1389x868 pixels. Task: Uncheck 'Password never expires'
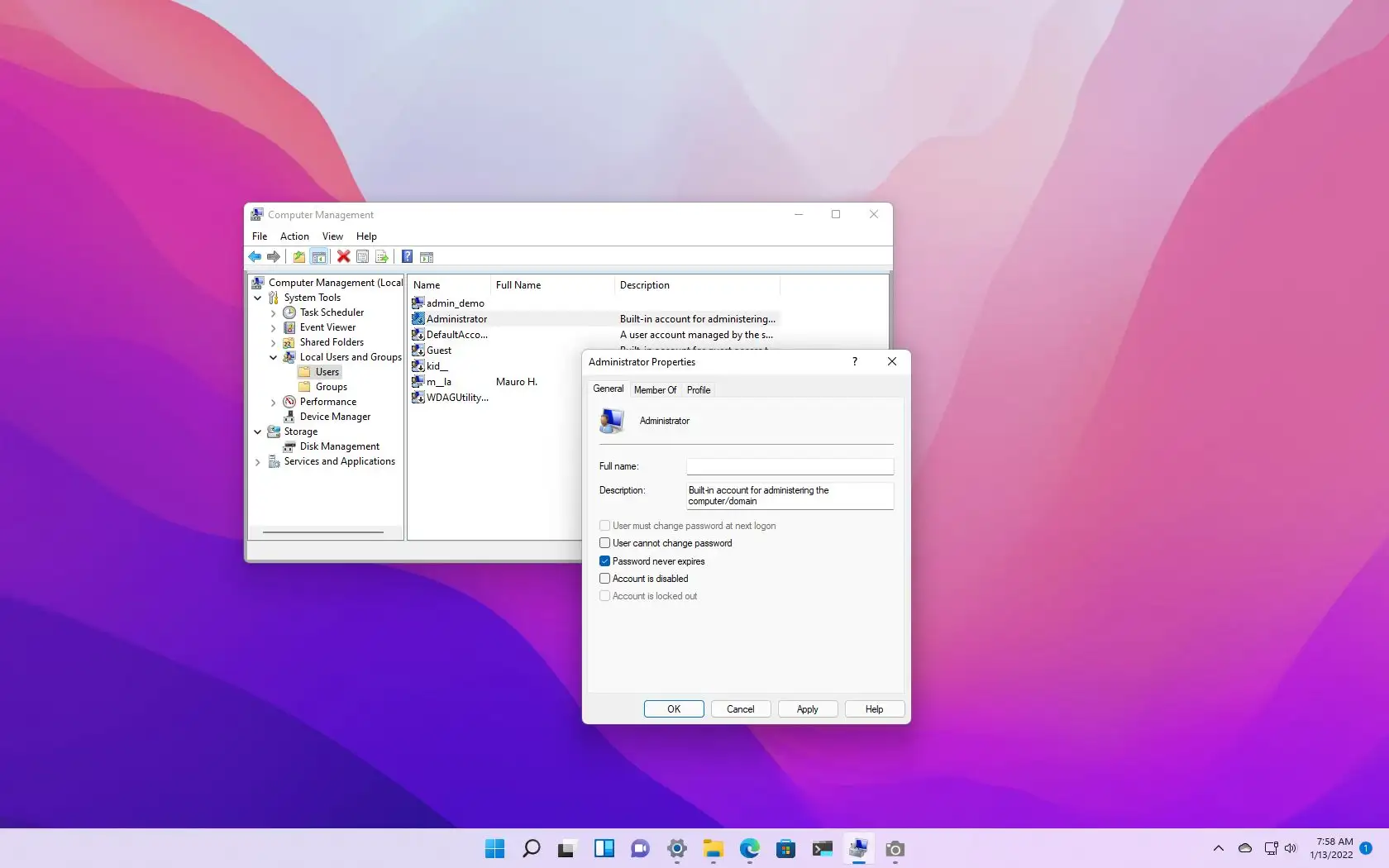click(604, 561)
